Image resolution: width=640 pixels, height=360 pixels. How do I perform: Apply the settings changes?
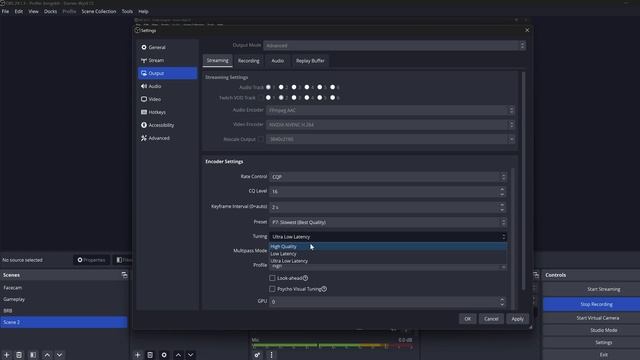[517, 319]
